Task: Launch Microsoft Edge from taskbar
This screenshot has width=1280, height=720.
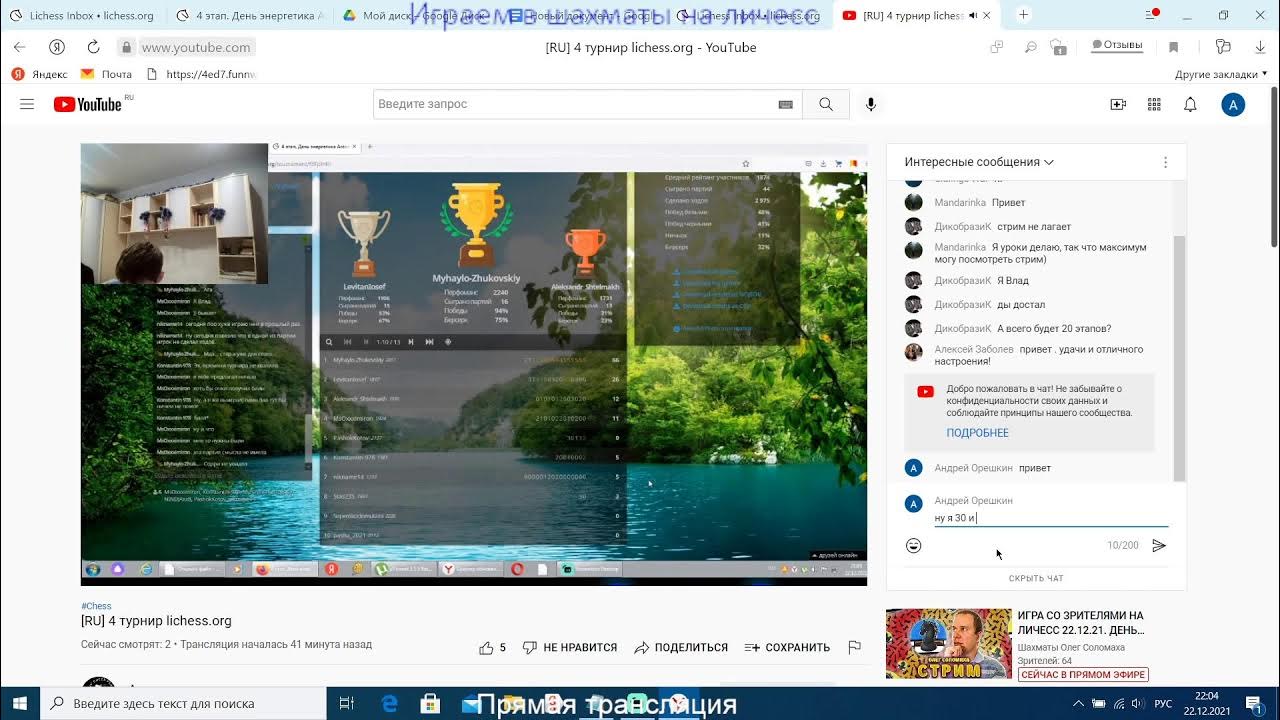Action: 390,703
